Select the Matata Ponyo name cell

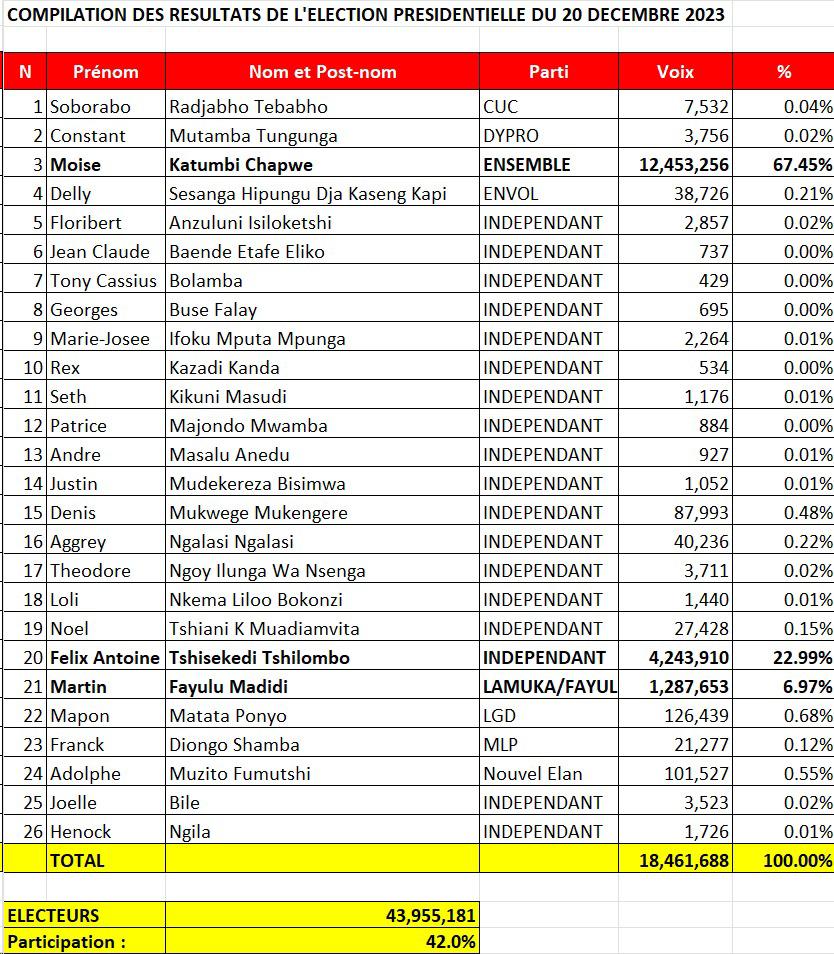pyautogui.click(x=322, y=716)
